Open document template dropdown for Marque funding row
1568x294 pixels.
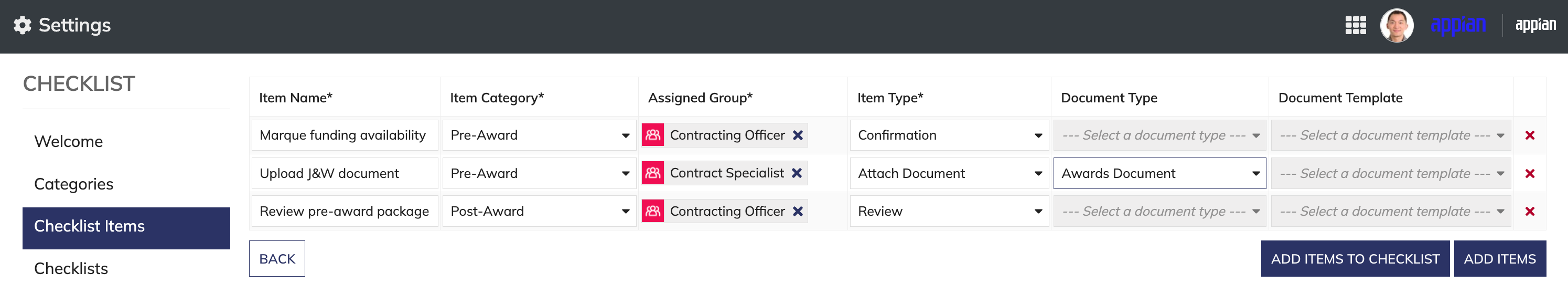(x=1391, y=135)
